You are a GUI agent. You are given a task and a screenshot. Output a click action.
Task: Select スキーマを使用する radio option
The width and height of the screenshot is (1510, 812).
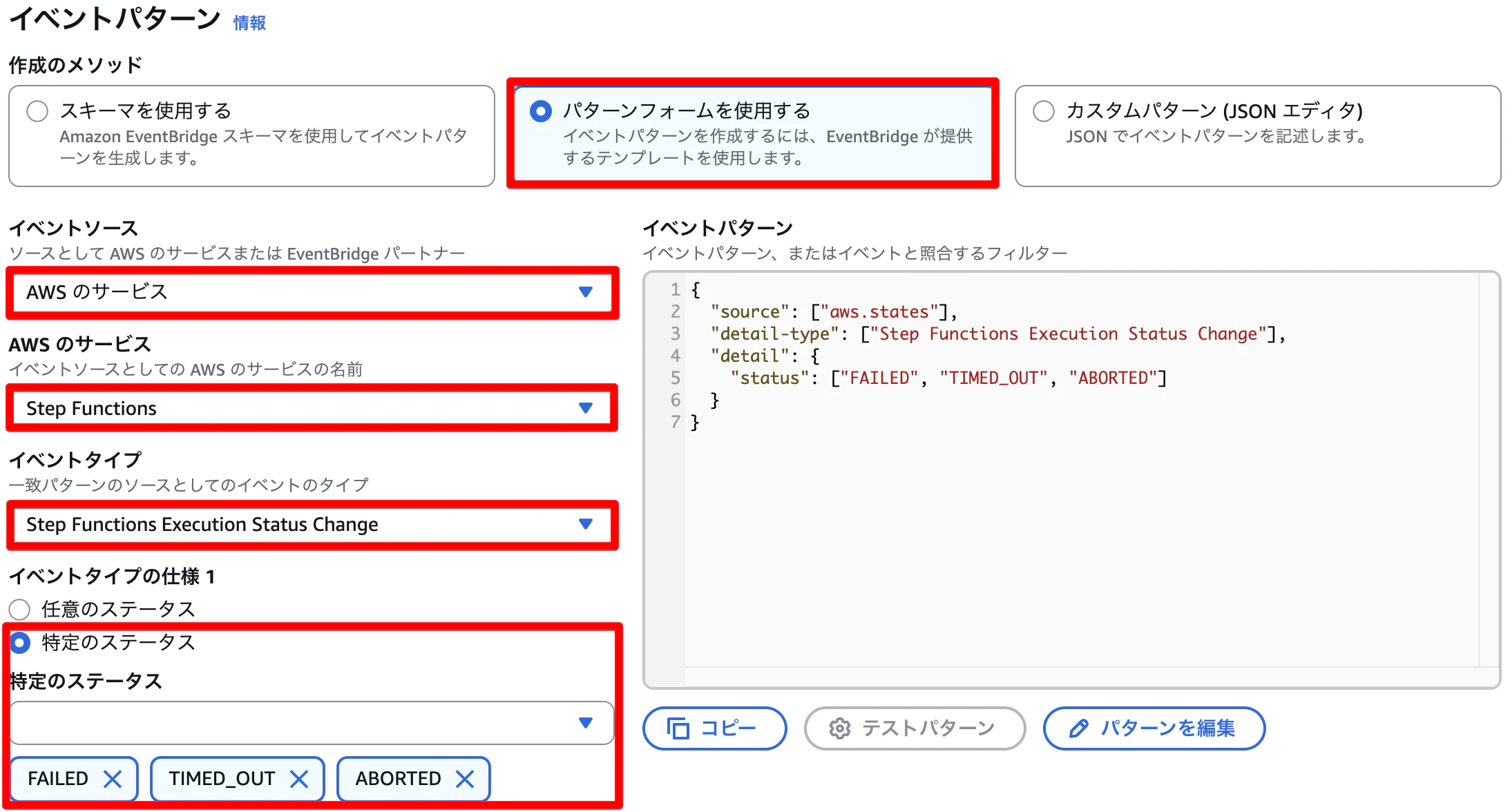click(37, 111)
